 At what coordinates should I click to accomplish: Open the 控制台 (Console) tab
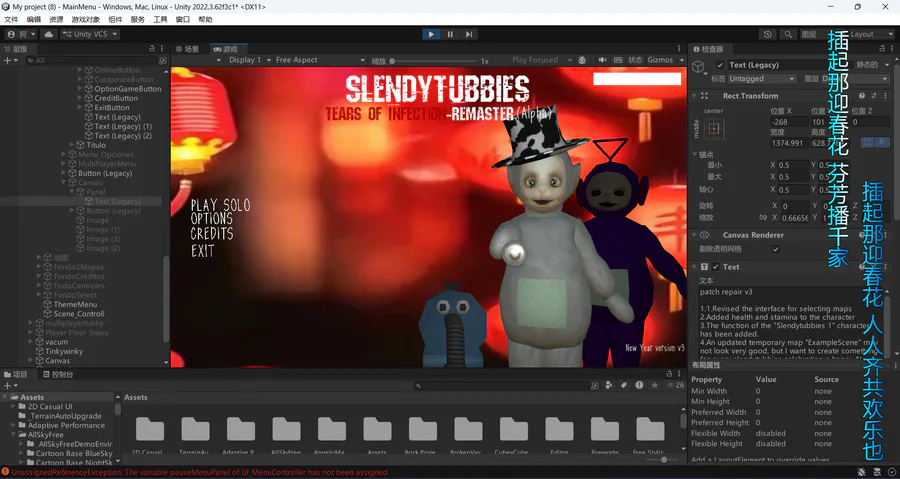(x=58, y=375)
